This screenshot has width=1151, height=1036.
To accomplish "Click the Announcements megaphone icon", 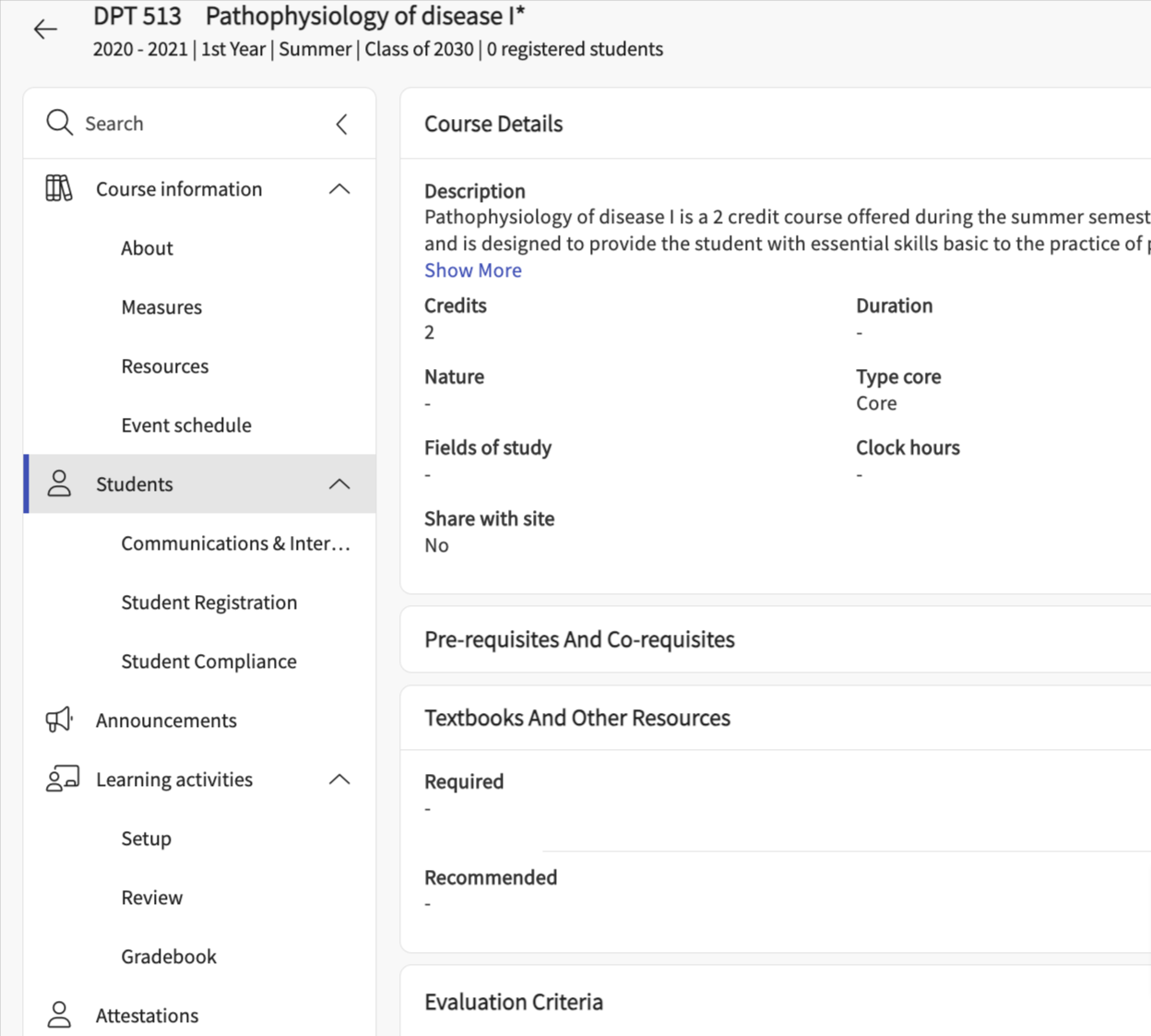I will [59, 720].
